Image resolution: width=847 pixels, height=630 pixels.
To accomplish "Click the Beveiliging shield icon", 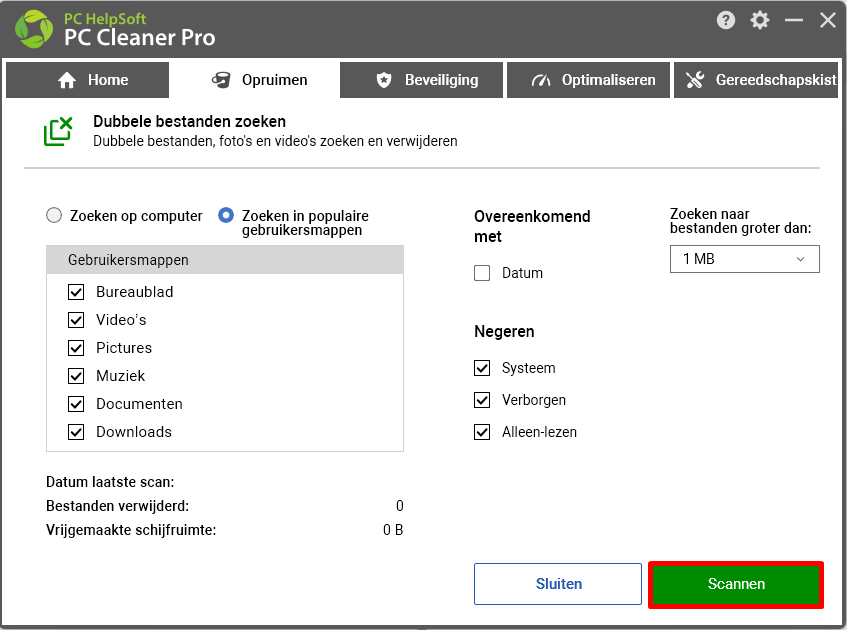I will click(384, 80).
